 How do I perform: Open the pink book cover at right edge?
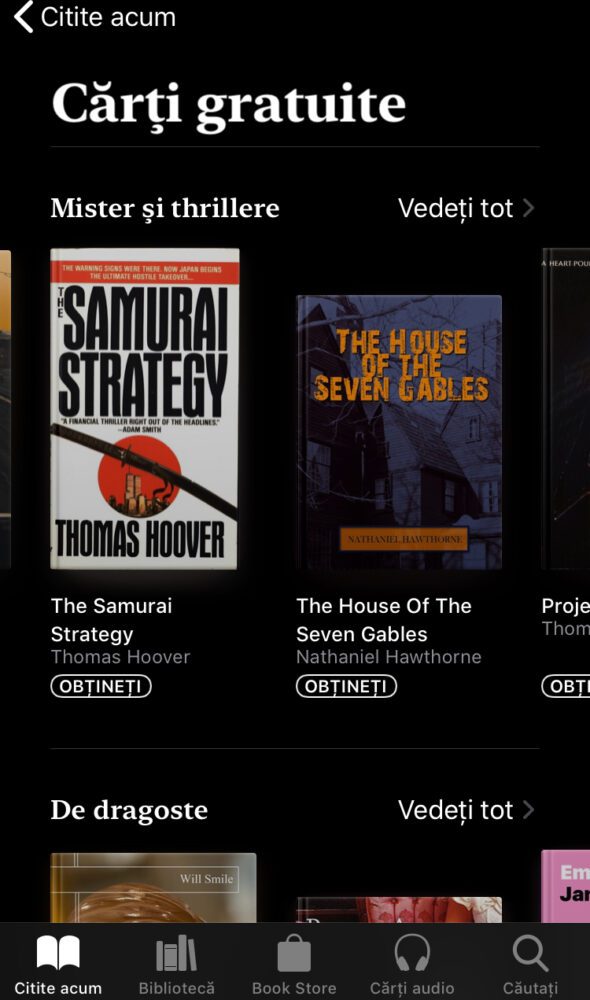(x=566, y=886)
